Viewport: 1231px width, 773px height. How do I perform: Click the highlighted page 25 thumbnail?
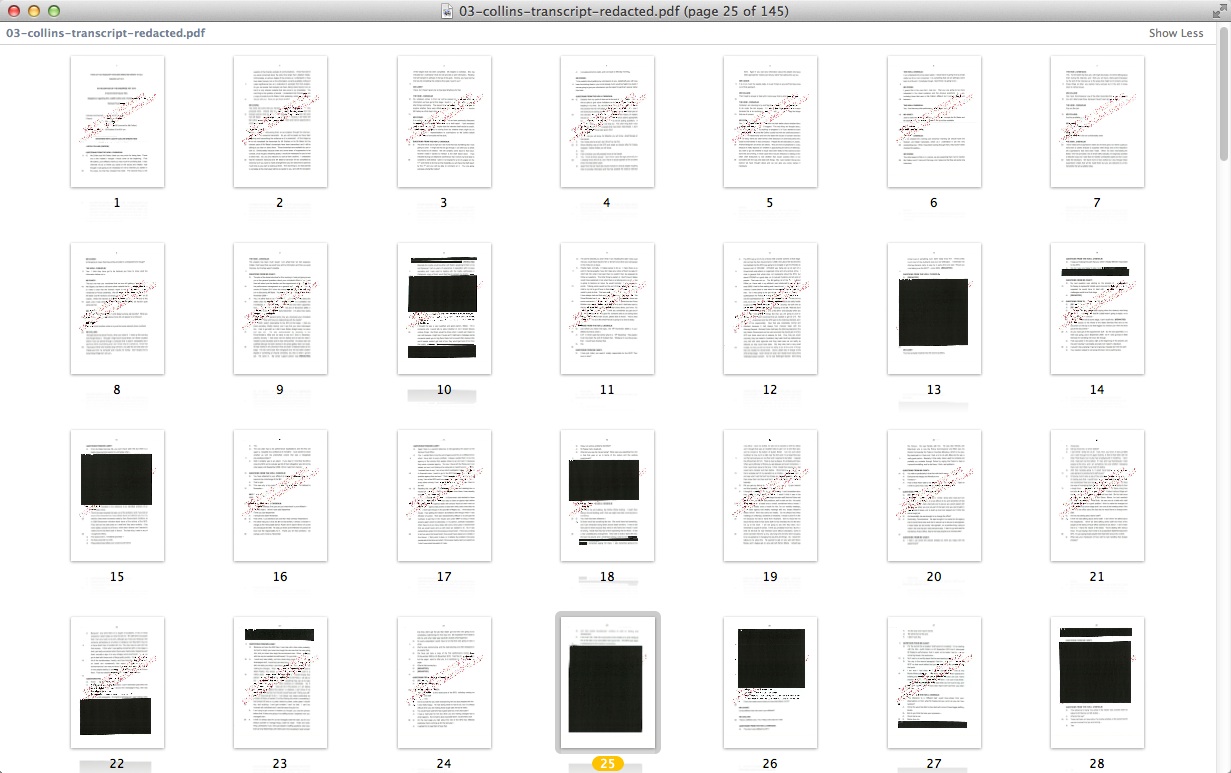coord(607,682)
